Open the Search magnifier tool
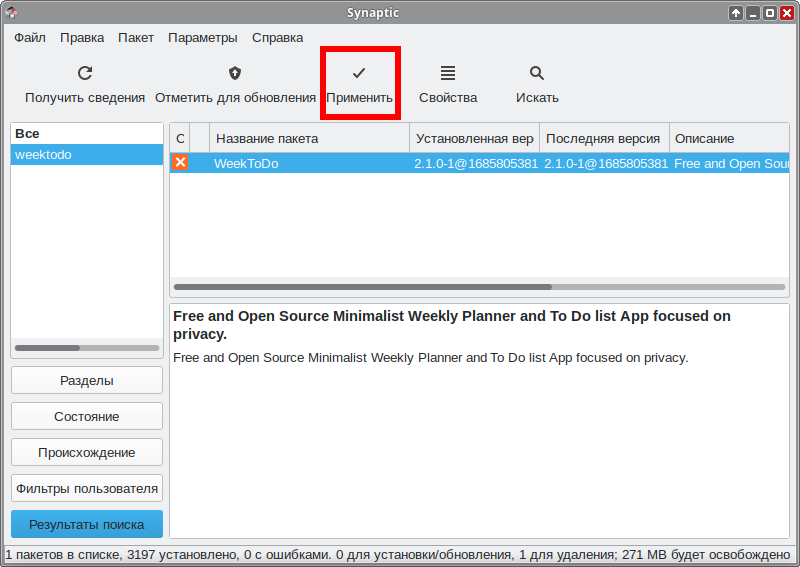 (537, 73)
